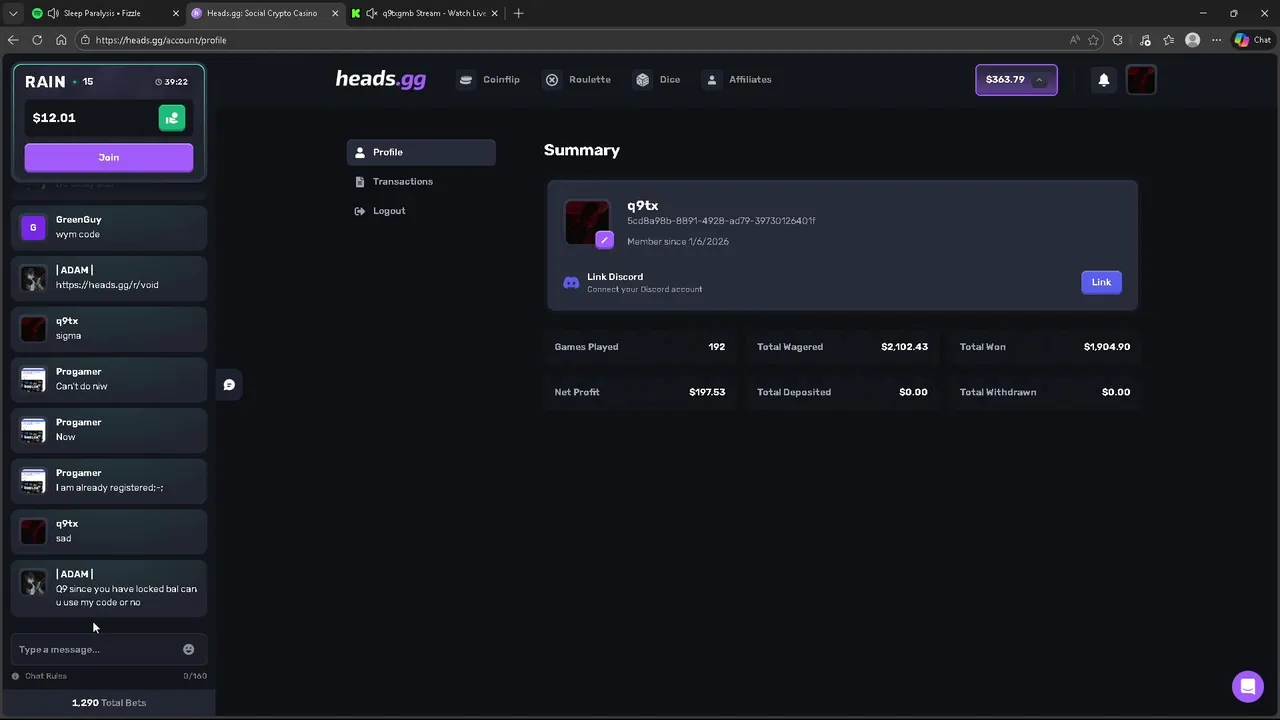
Task: Select Profile in account sidebar
Action: [421, 152]
